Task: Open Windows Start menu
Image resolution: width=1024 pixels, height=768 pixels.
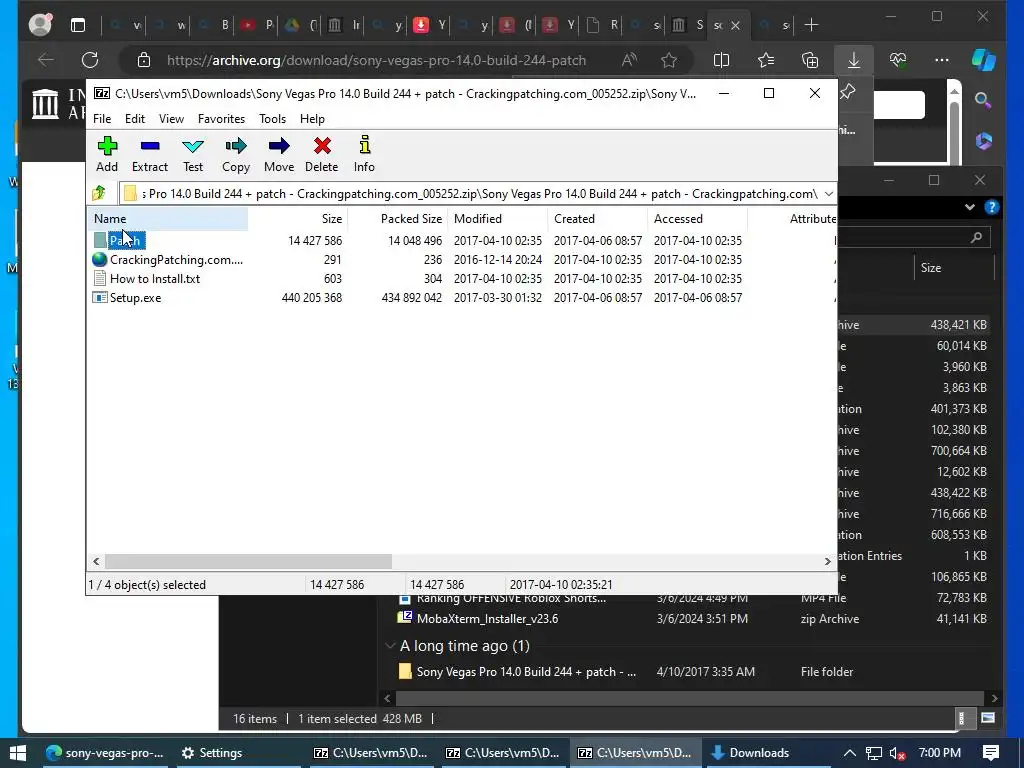Action: pyautogui.click(x=18, y=753)
